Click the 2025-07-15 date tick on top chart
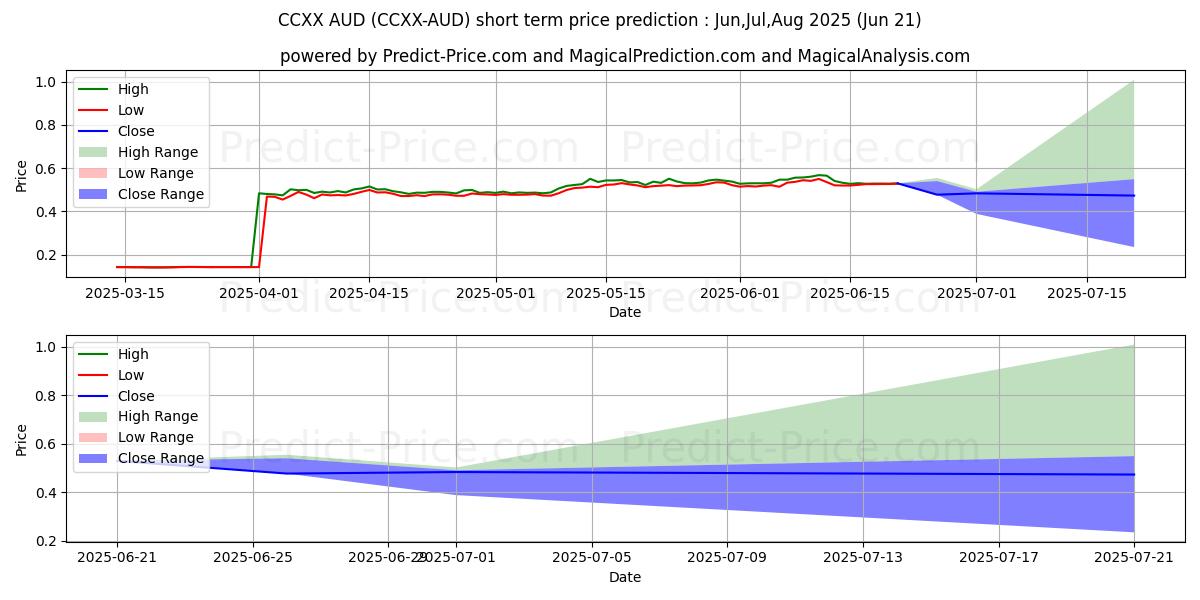The image size is (1200, 600). pos(1086,293)
